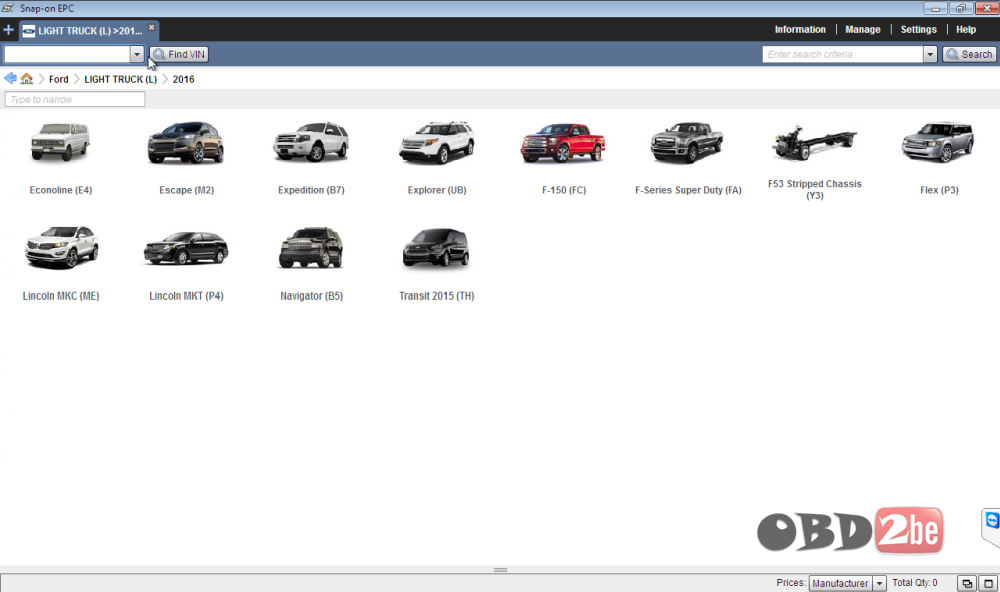Viewport: 1000px width, 592px height.
Task: Close the Snap-on EPC window
Action: [987, 8]
